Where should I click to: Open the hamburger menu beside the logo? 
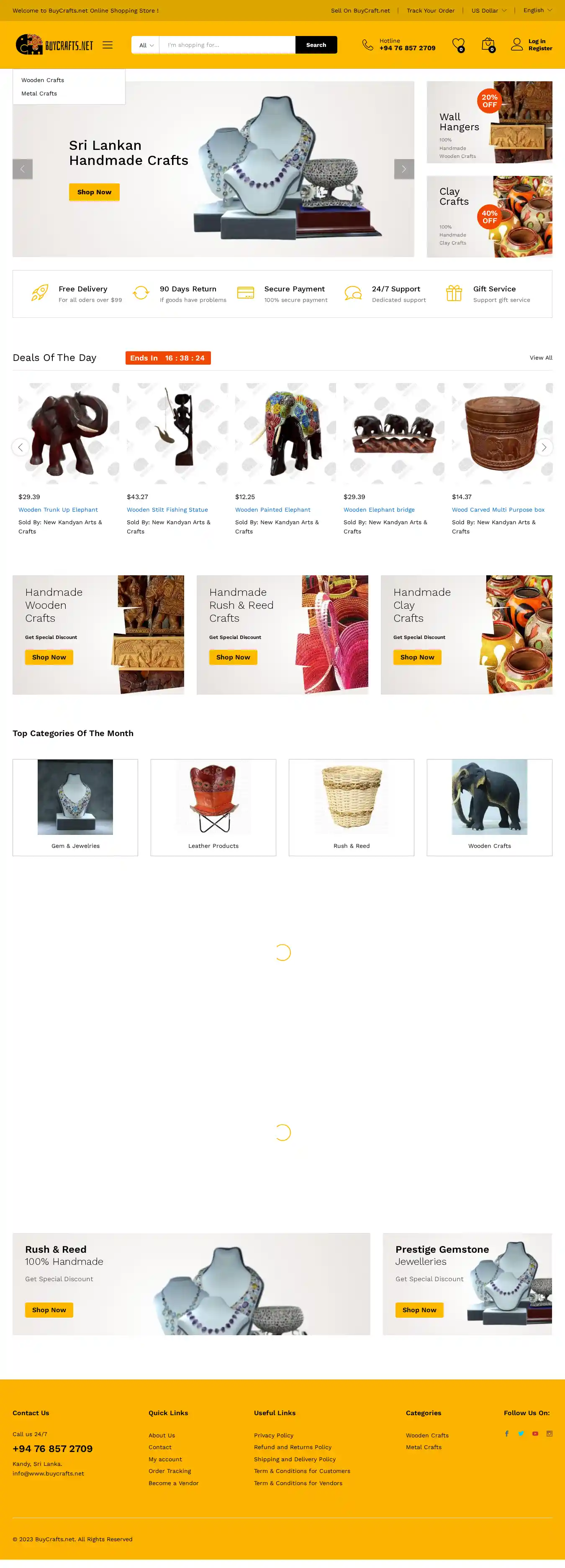tap(108, 45)
